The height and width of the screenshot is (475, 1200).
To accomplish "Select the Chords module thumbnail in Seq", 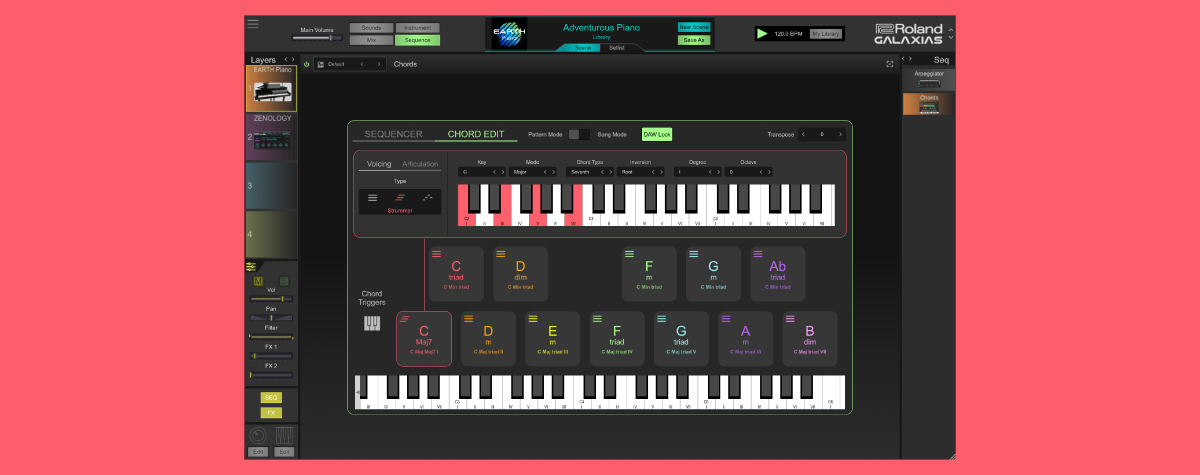I will tap(928, 104).
